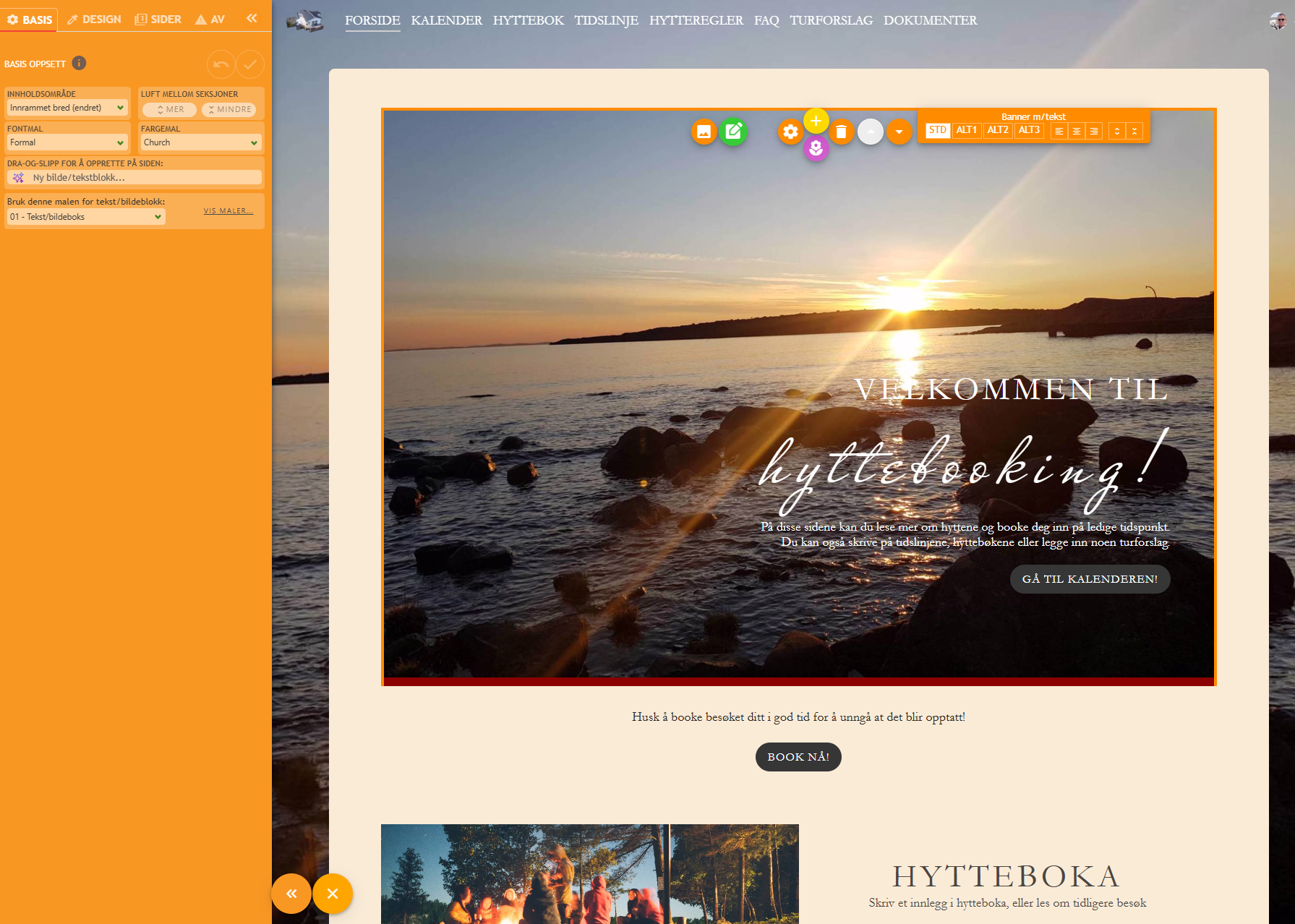Open the FARGEMAL dropdown showing Church
The width and height of the screenshot is (1295, 924).
(200, 142)
